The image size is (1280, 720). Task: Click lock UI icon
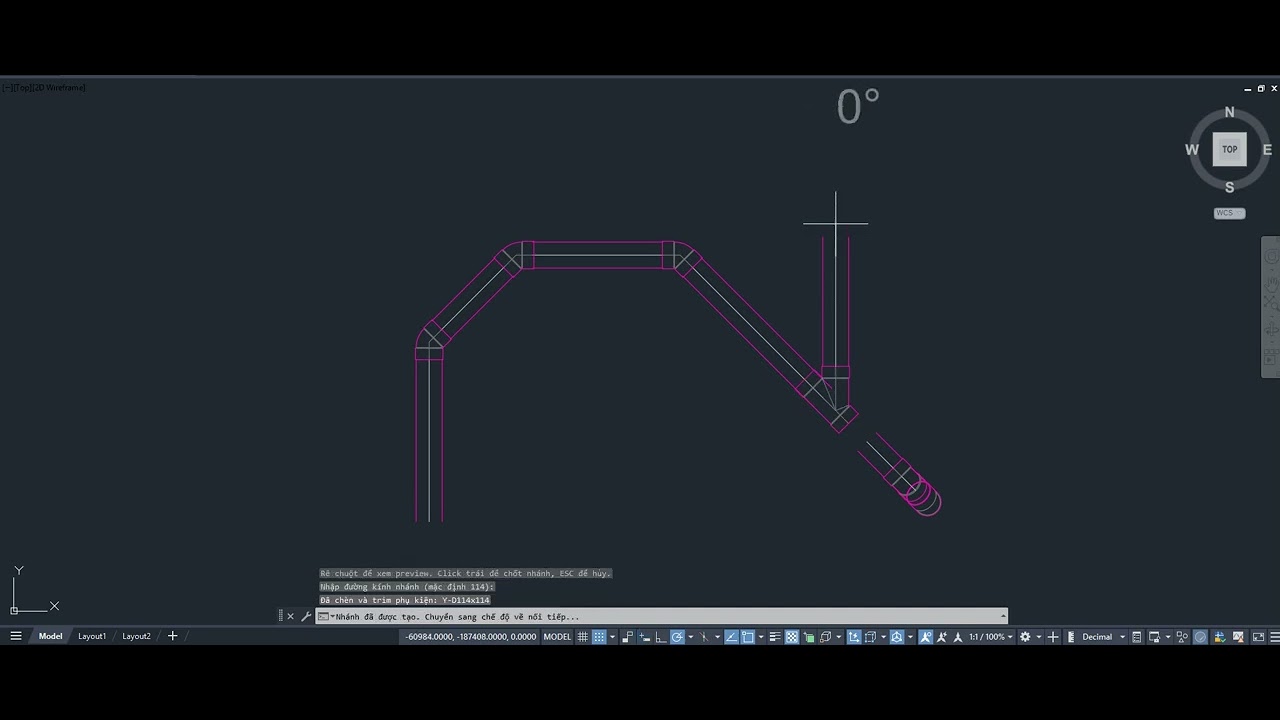[x=1154, y=636]
